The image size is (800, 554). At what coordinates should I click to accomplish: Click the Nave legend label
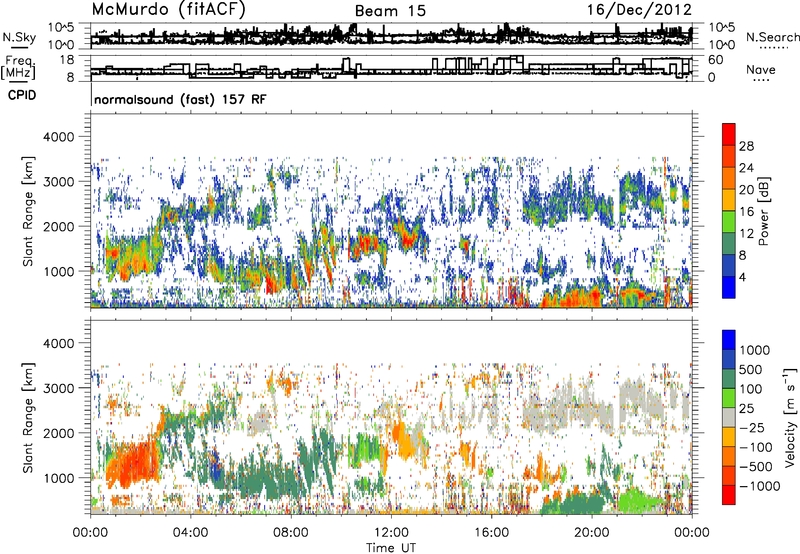tap(760, 70)
